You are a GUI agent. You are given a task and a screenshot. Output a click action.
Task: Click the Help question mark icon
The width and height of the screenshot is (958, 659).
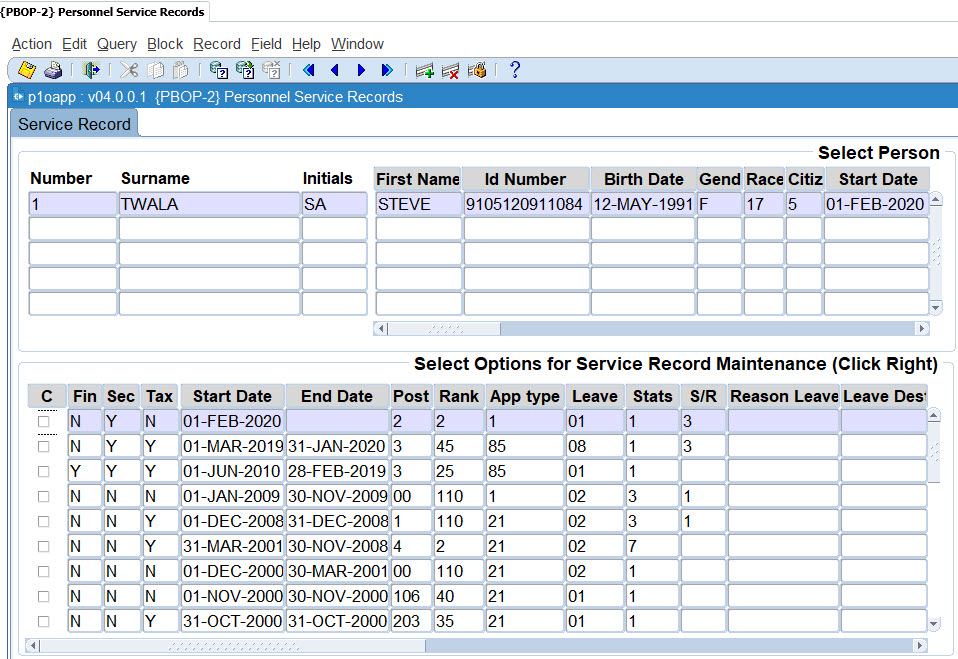coord(515,70)
